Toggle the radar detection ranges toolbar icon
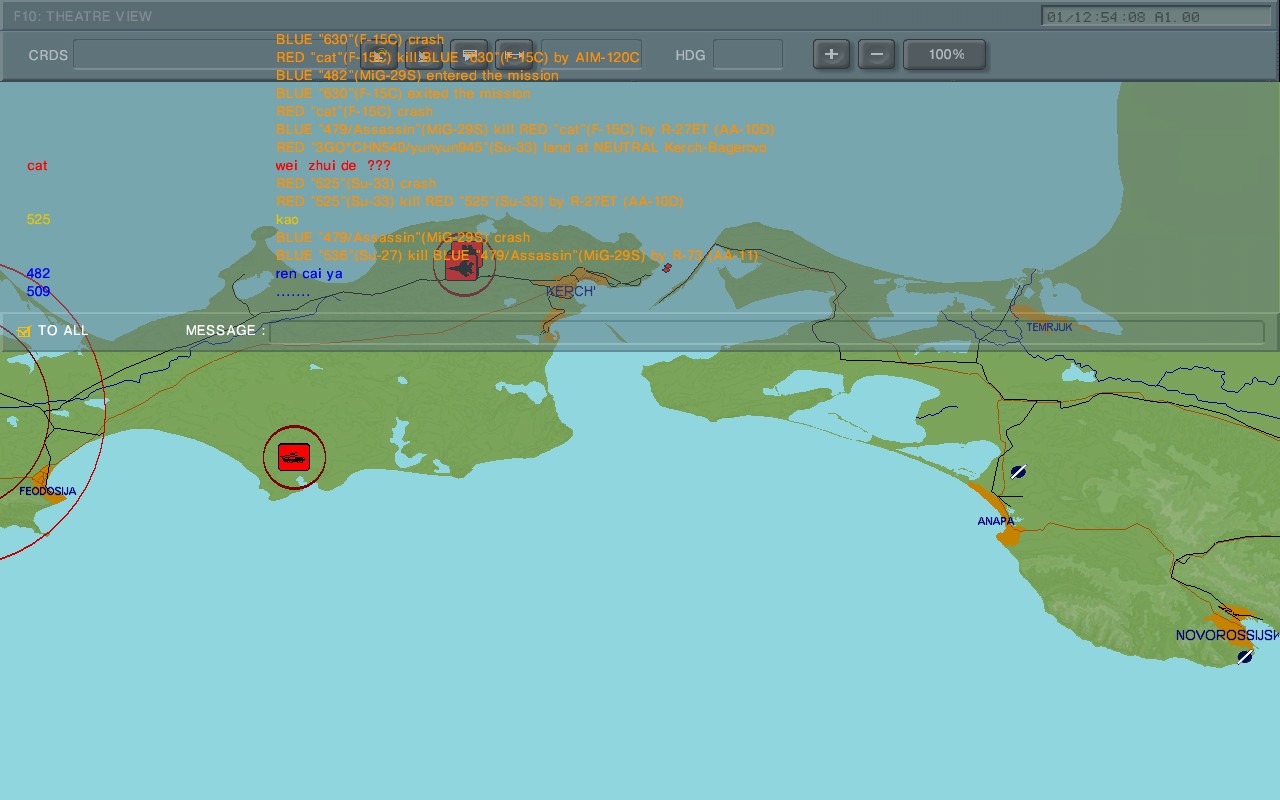This screenshot has width=1280, height=800. pos(379,55)
